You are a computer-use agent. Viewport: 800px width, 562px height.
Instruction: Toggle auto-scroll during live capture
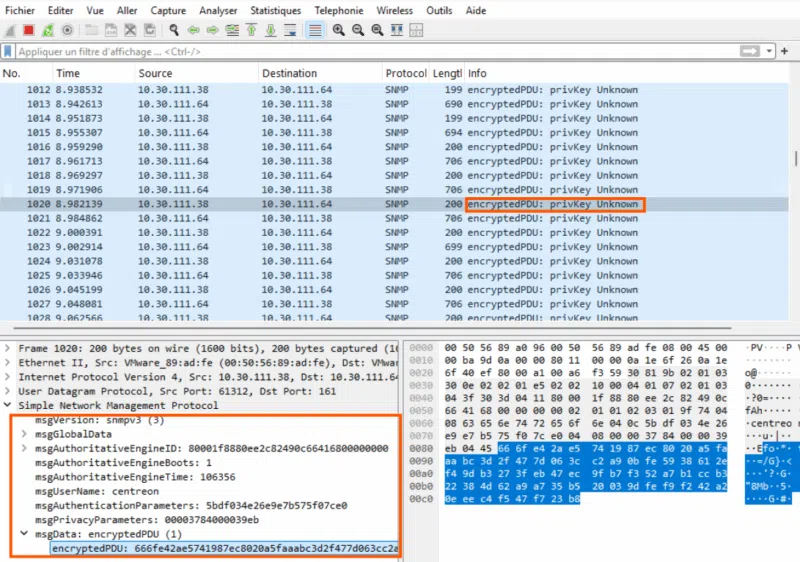(289, 30)
